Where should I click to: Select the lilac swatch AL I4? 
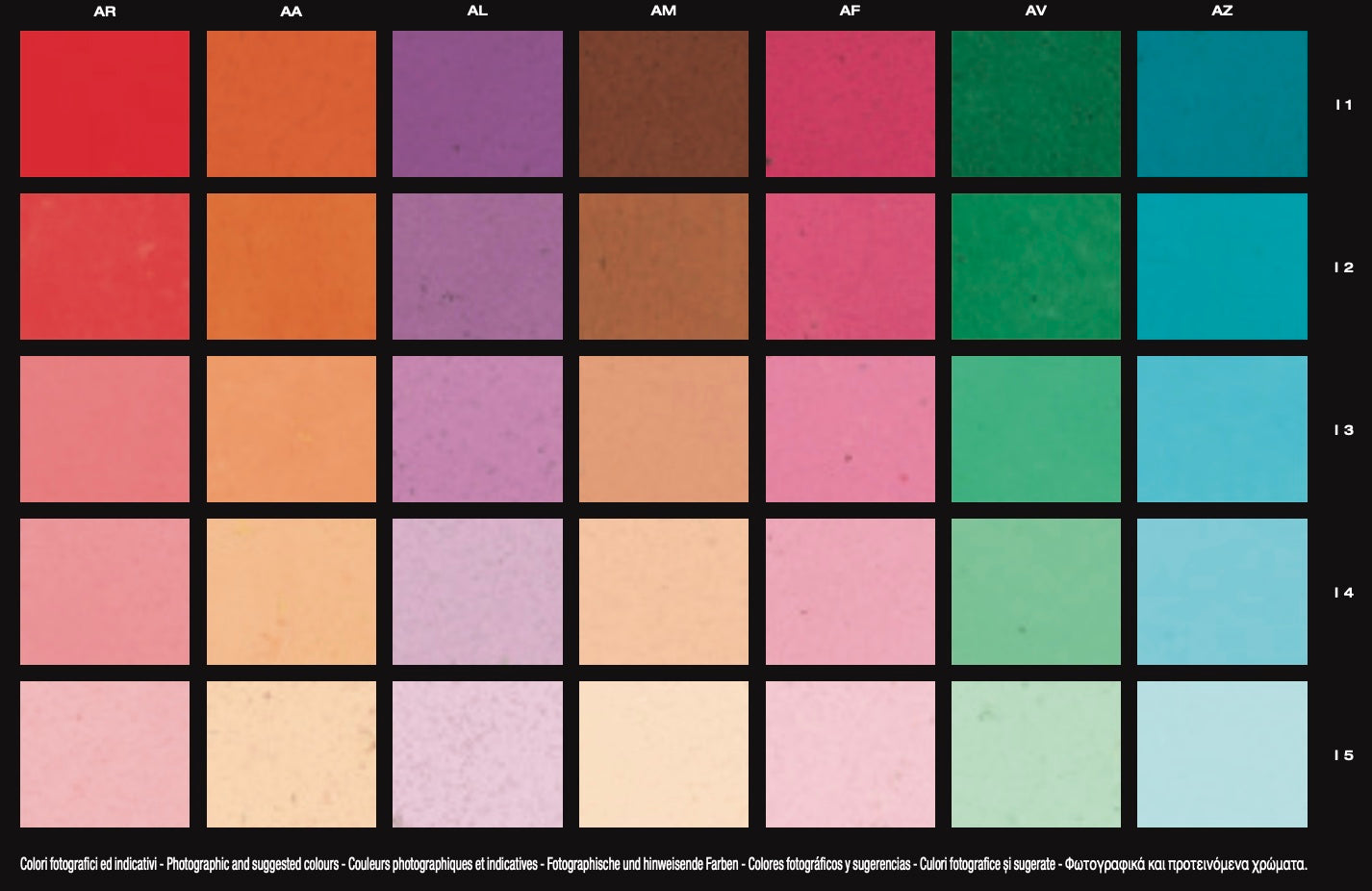[477, 592]
